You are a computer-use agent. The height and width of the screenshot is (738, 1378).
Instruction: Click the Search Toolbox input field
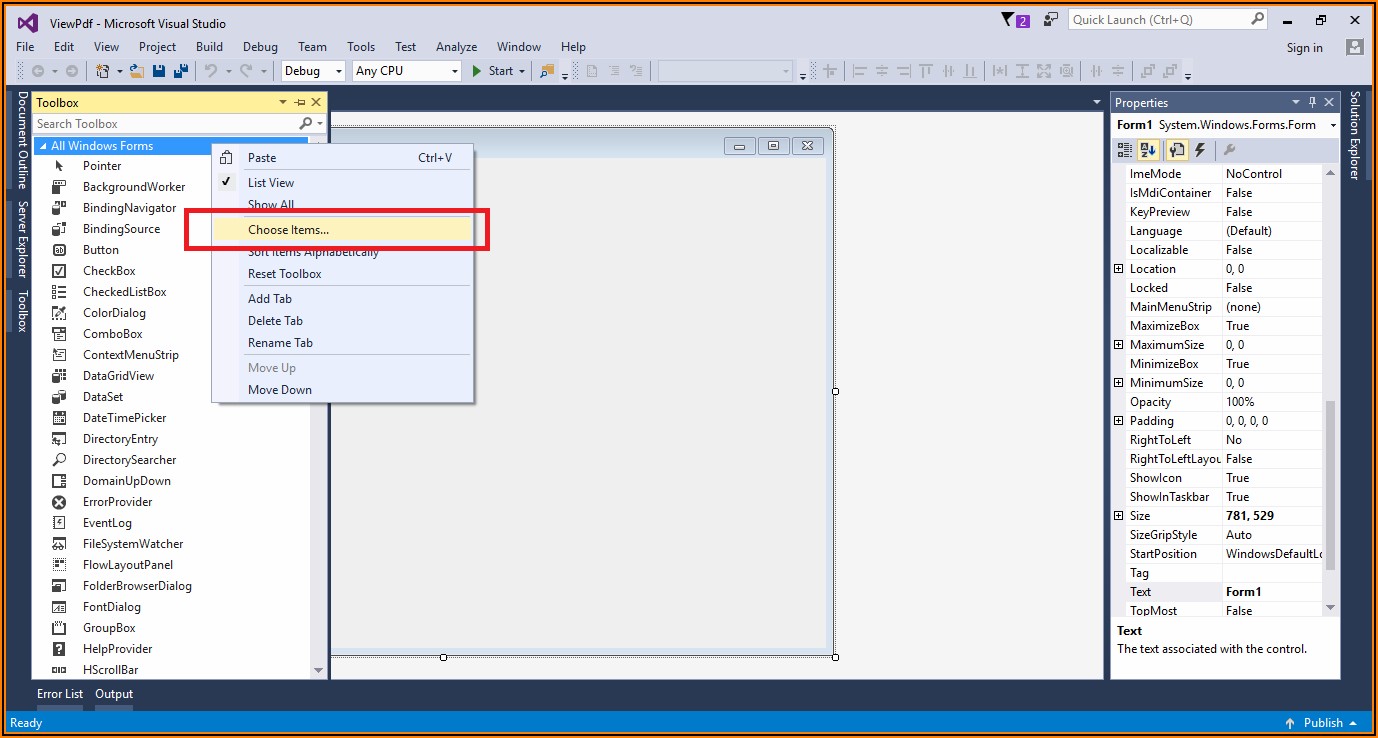point(165,124)
